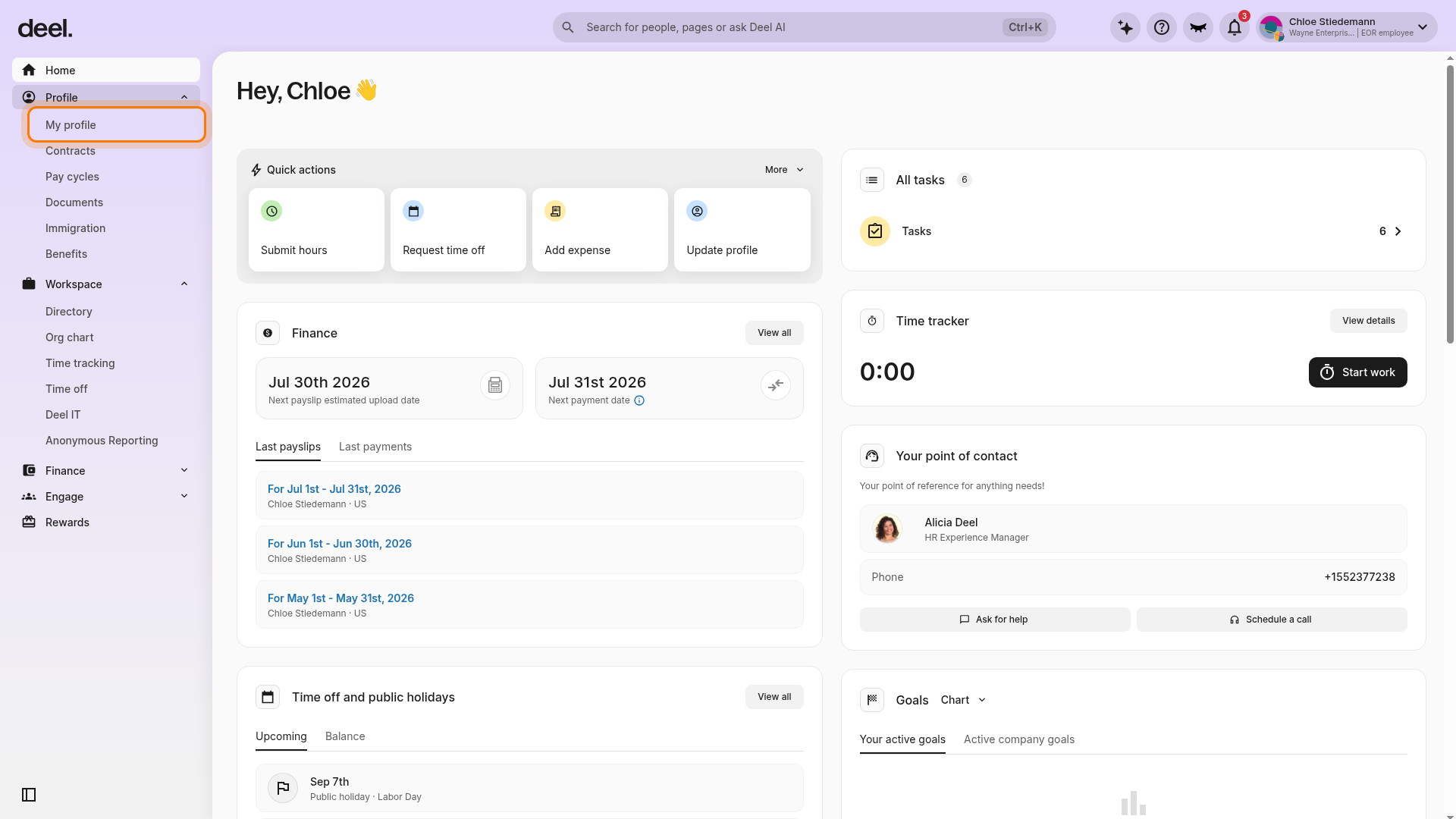The width and height of the screenshot is (1456, 819).
Task: Click the Deel logo
Action: point(45,29)
